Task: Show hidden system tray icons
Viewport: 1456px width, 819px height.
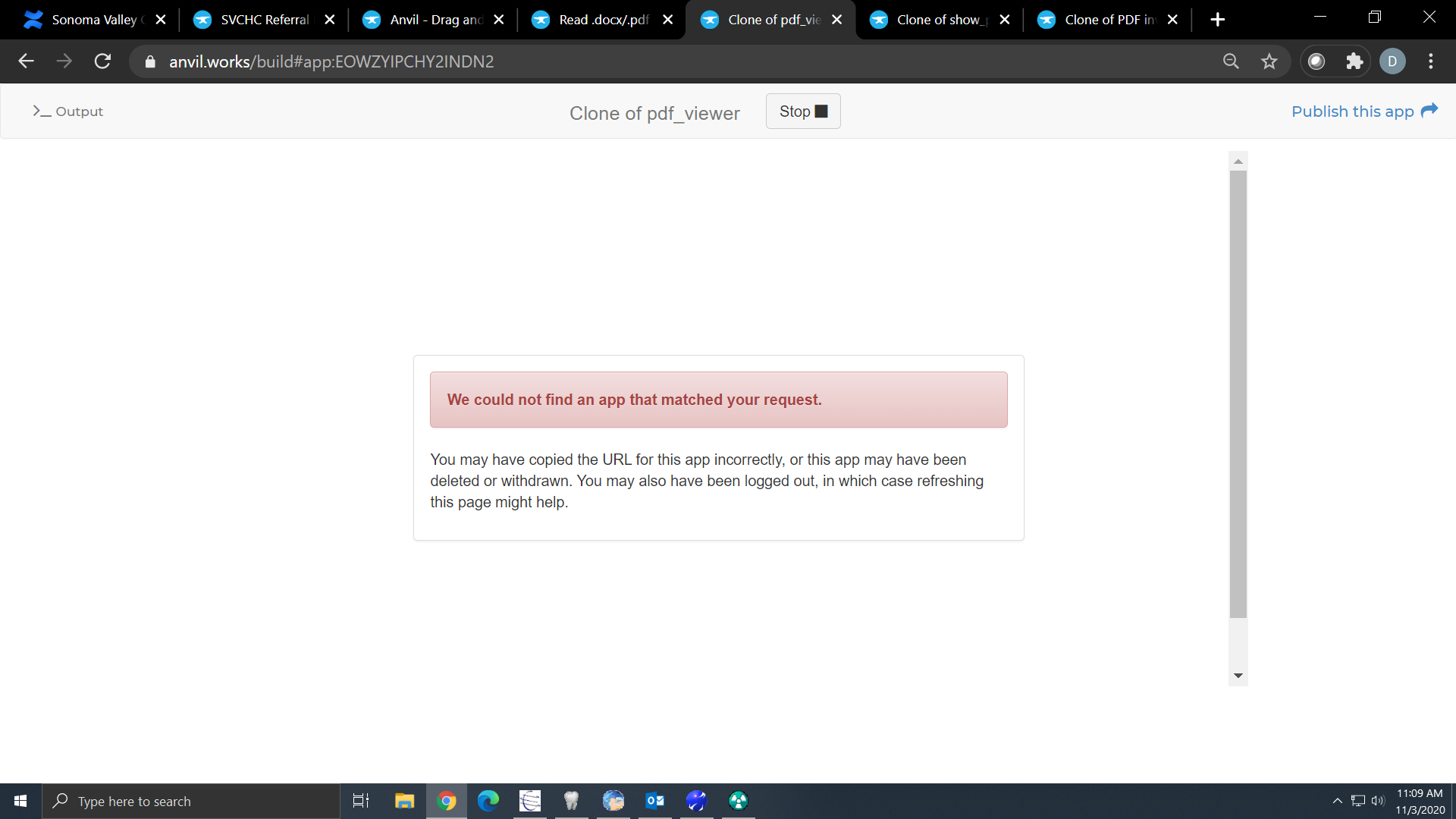Action: pos(1337,801)
